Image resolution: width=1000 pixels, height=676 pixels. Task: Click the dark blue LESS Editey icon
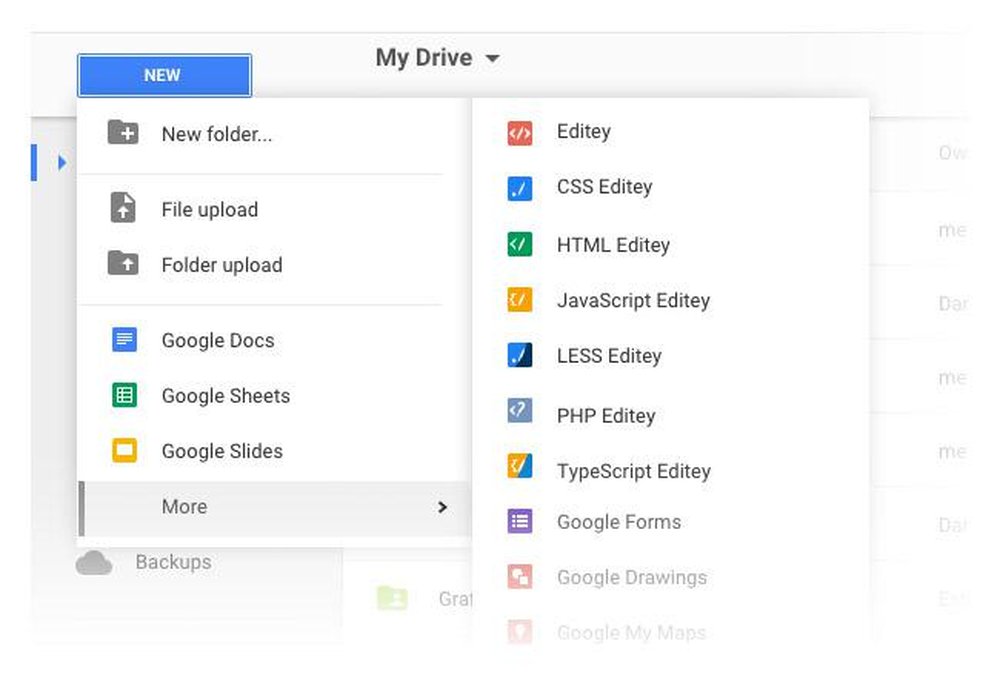pos(520,355)
